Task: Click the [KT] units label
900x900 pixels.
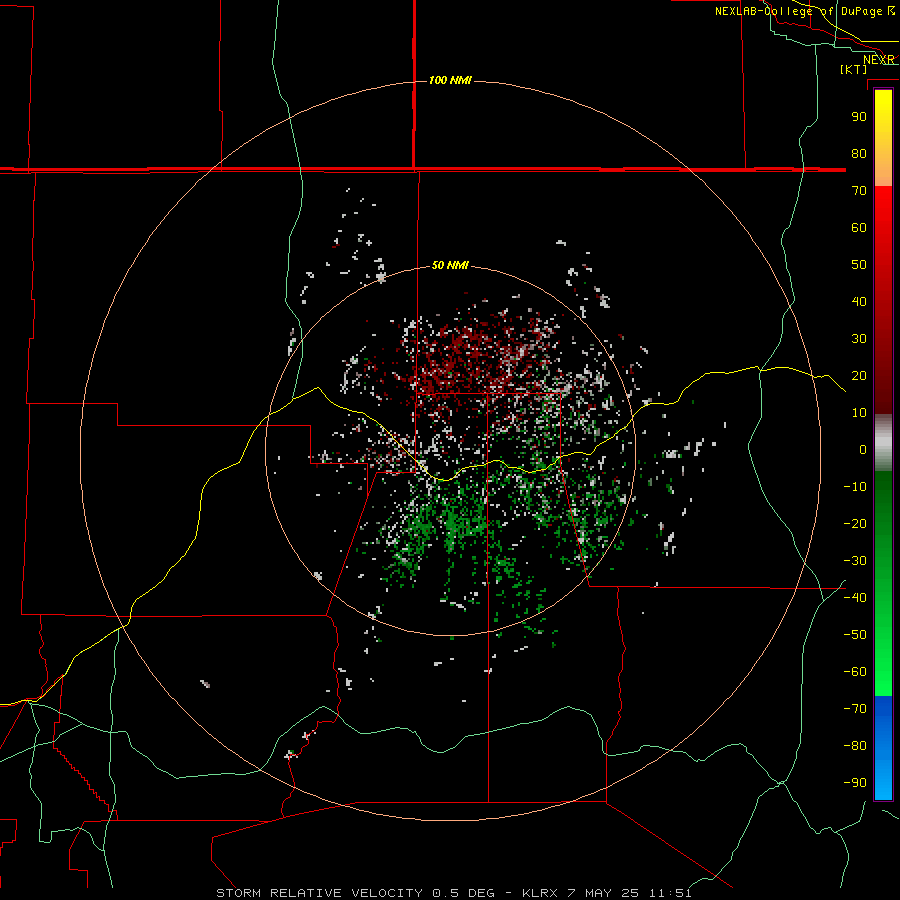Action: click(854, 69)
